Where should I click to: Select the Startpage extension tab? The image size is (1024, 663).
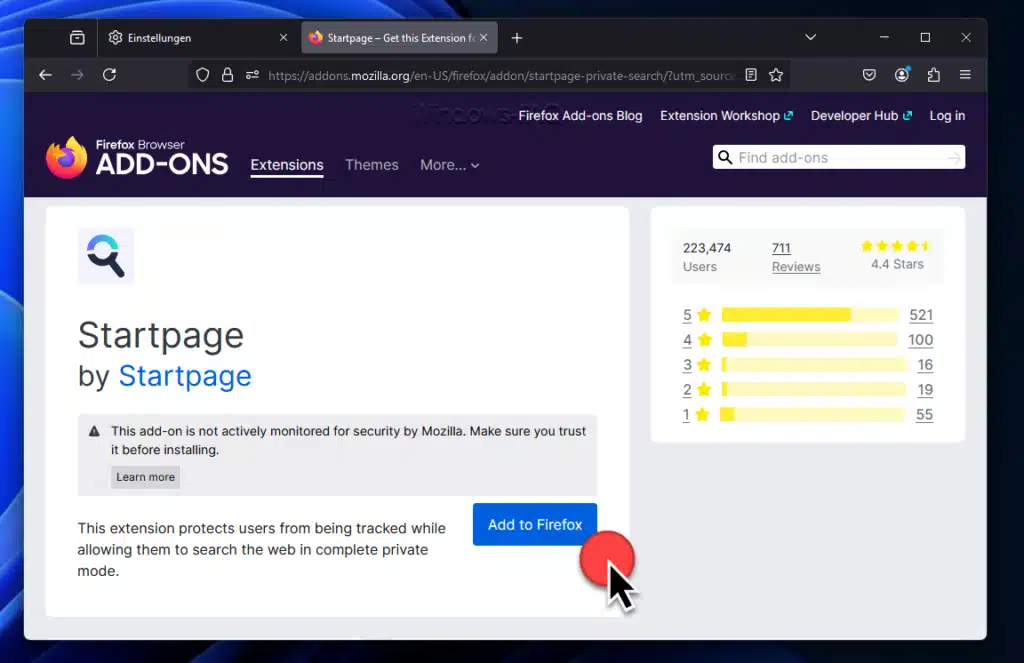(x=399, y=38)
